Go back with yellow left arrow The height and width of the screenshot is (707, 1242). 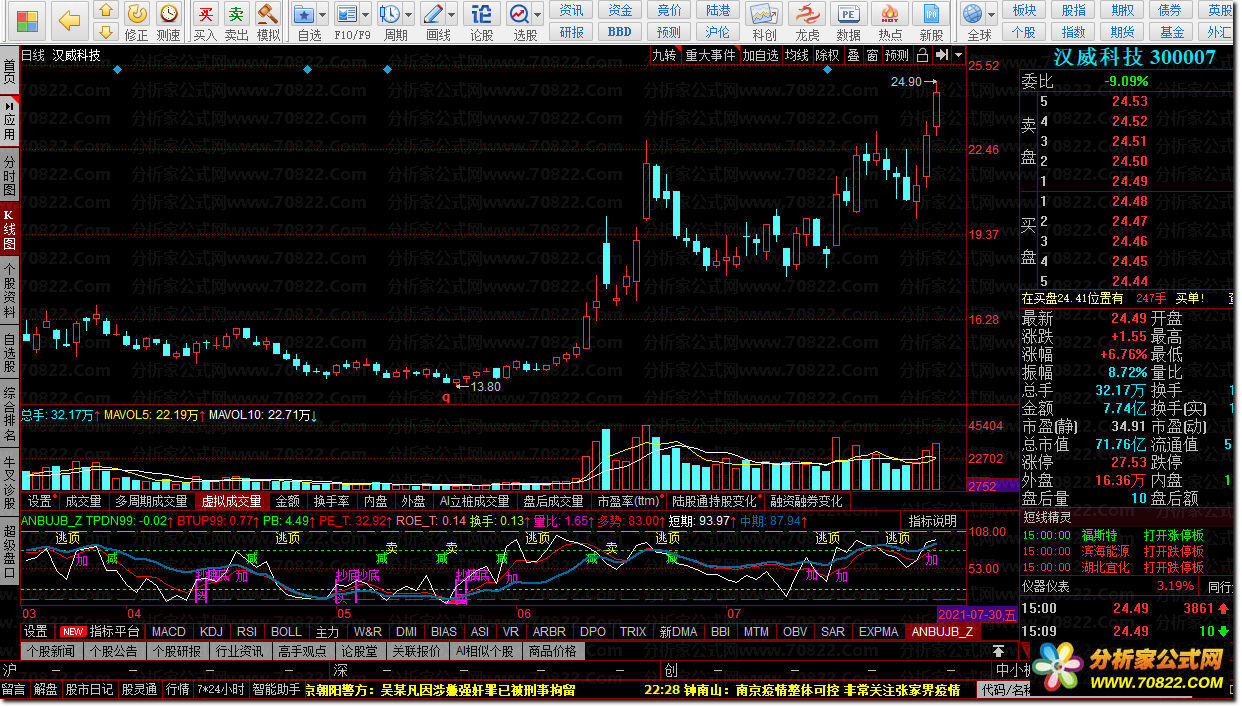pyautogui.click(x=68, y=19)
